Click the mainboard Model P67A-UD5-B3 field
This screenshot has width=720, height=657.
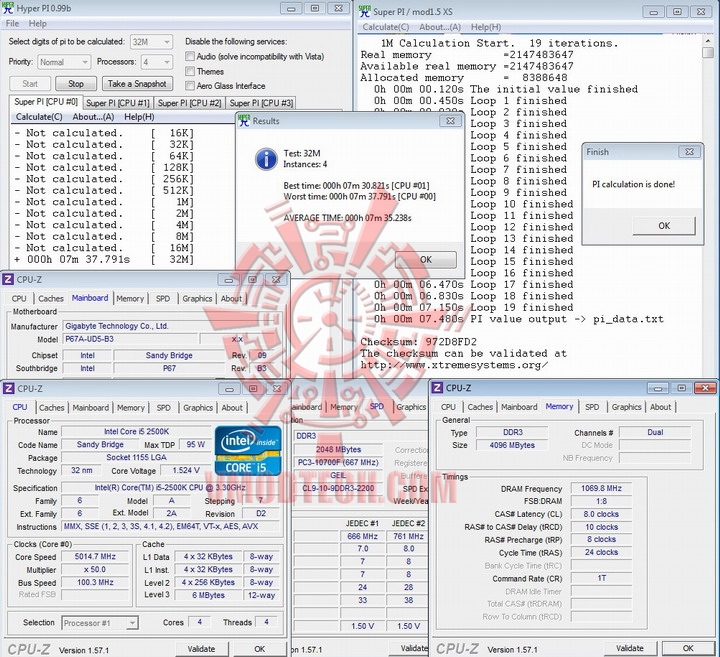[130, 339]
